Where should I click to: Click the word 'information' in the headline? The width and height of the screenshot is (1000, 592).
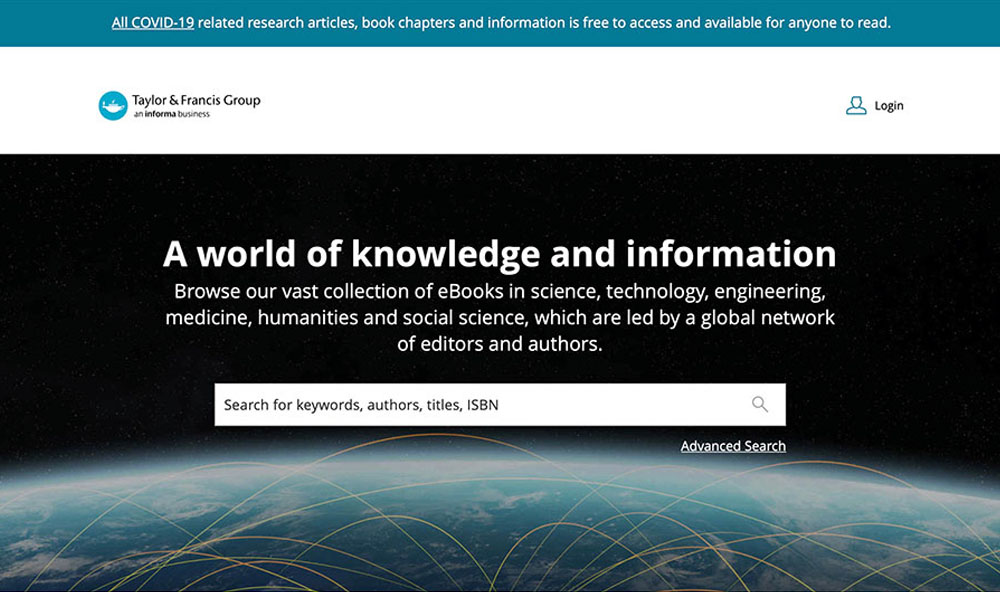pyautogui.click(x=731, y=254)
